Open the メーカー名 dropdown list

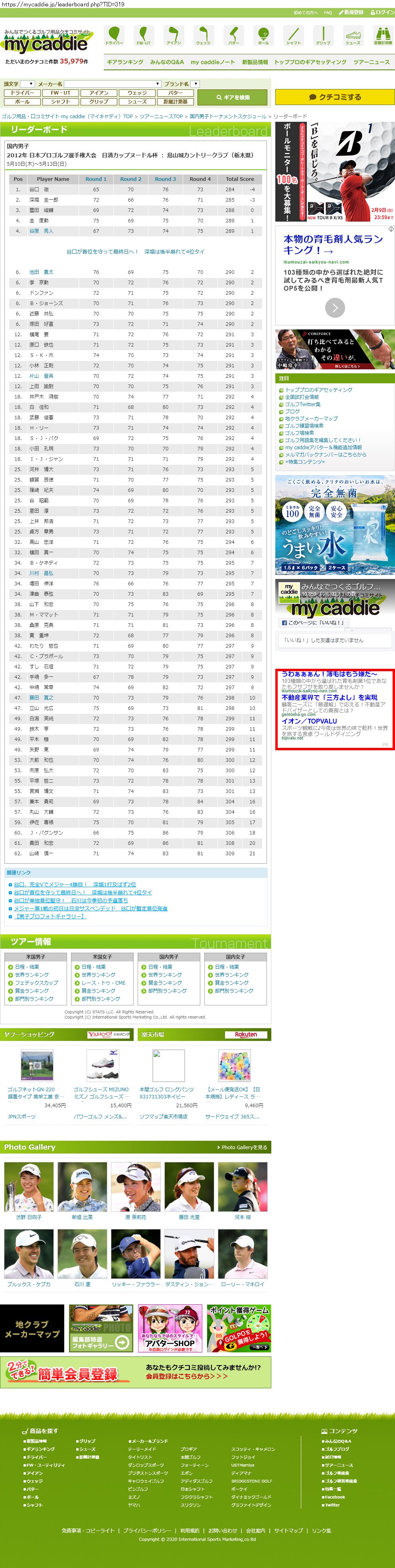[x=113, y=84]
